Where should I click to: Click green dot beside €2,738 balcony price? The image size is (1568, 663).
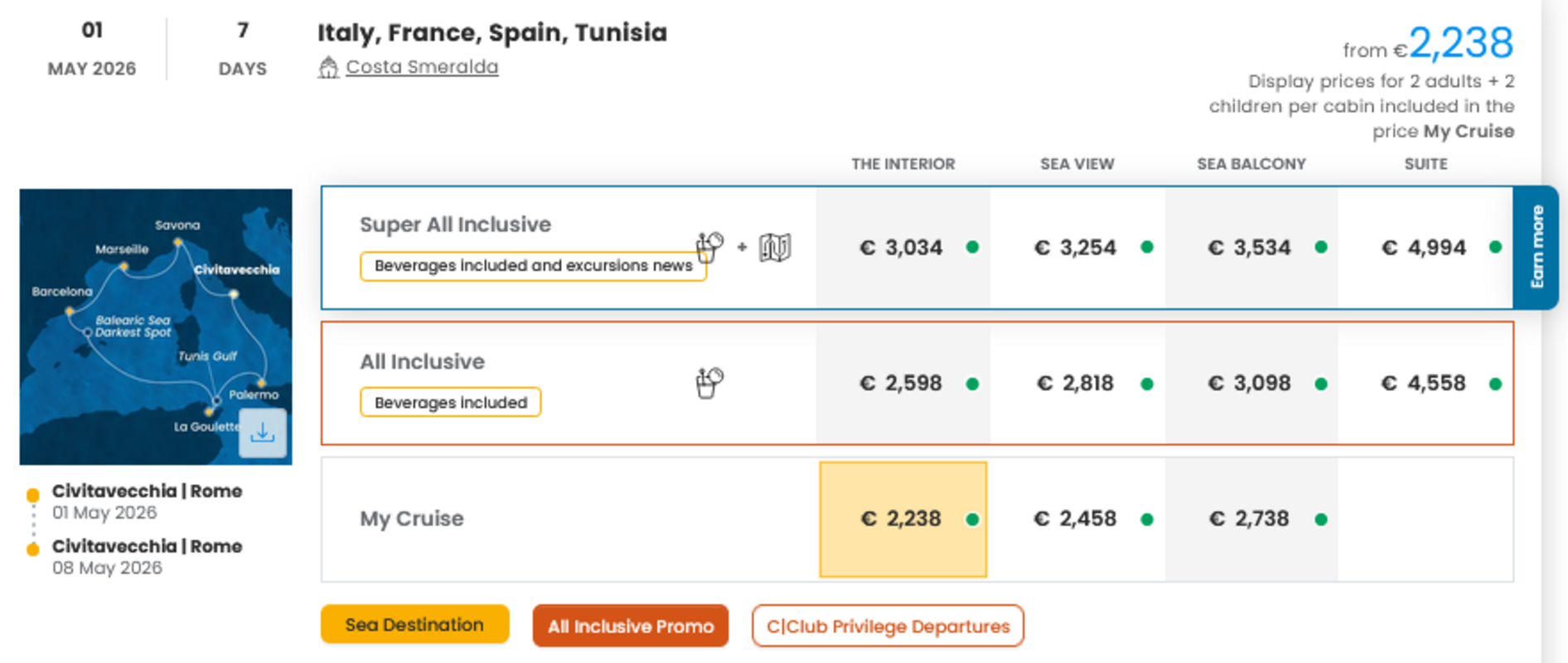(1321, 520)
